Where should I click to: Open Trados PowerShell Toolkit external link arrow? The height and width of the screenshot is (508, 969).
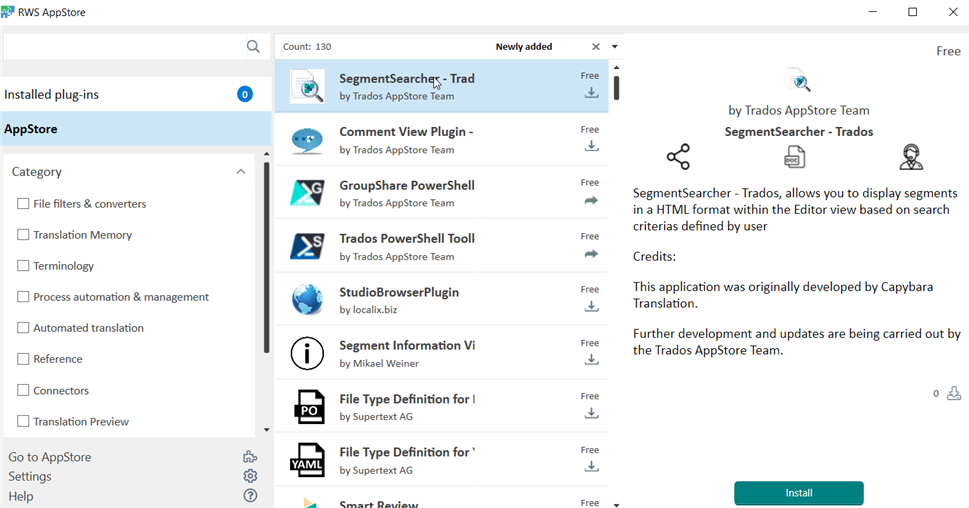tap(591, 253)
